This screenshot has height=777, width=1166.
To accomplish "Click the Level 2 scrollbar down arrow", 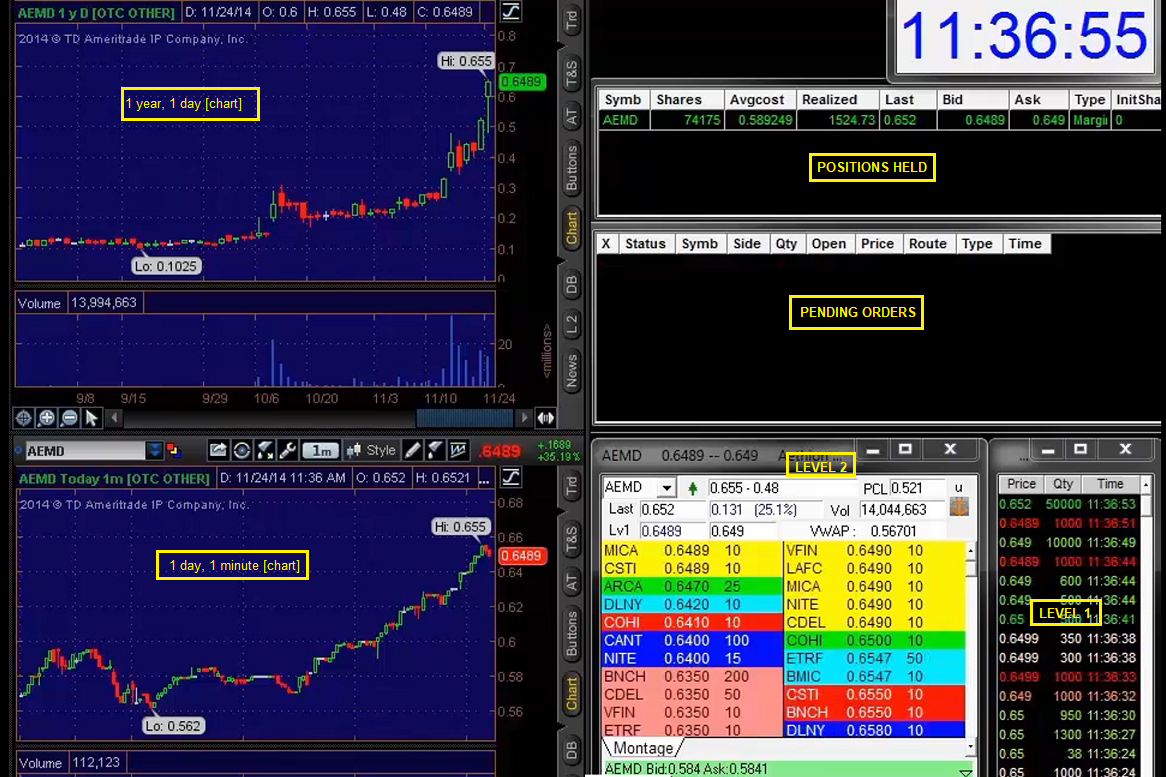I will click(970, 746).
